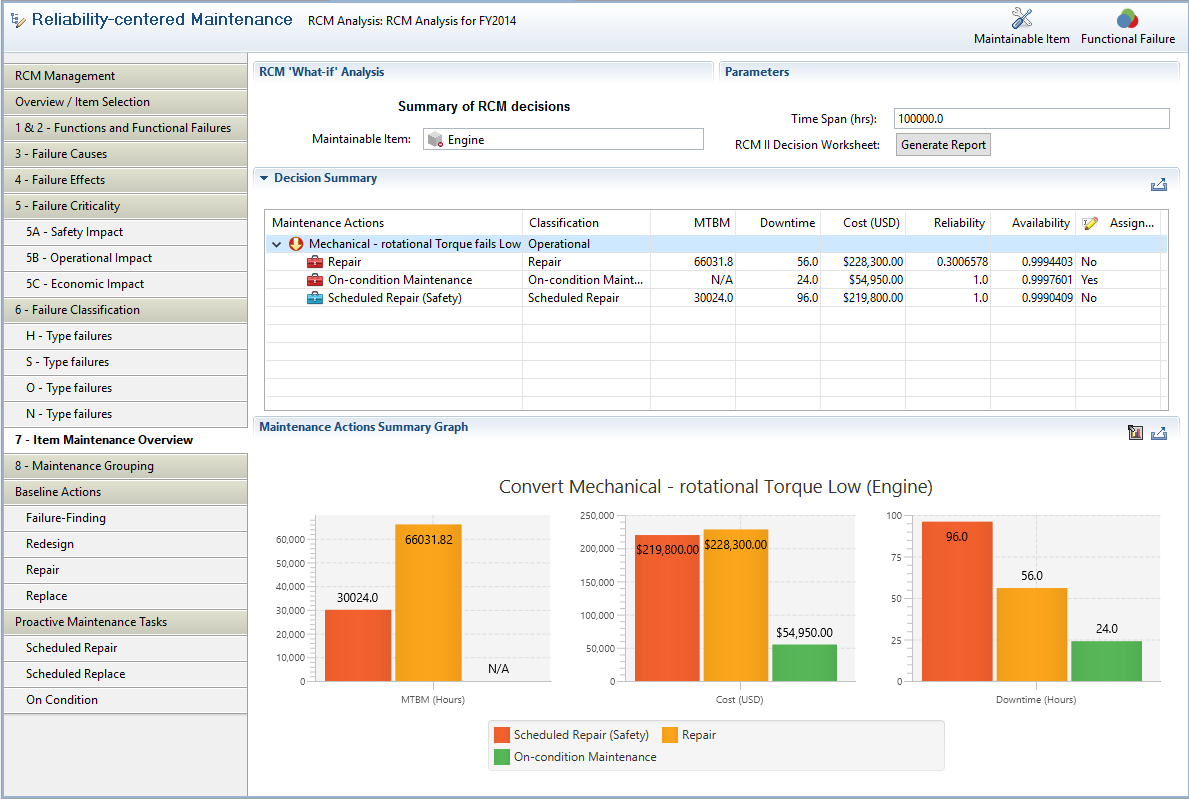Viewport: 1189px width, 799px height.
Task: Click Repair row cost $228,300.00
Action: [873, 262]
